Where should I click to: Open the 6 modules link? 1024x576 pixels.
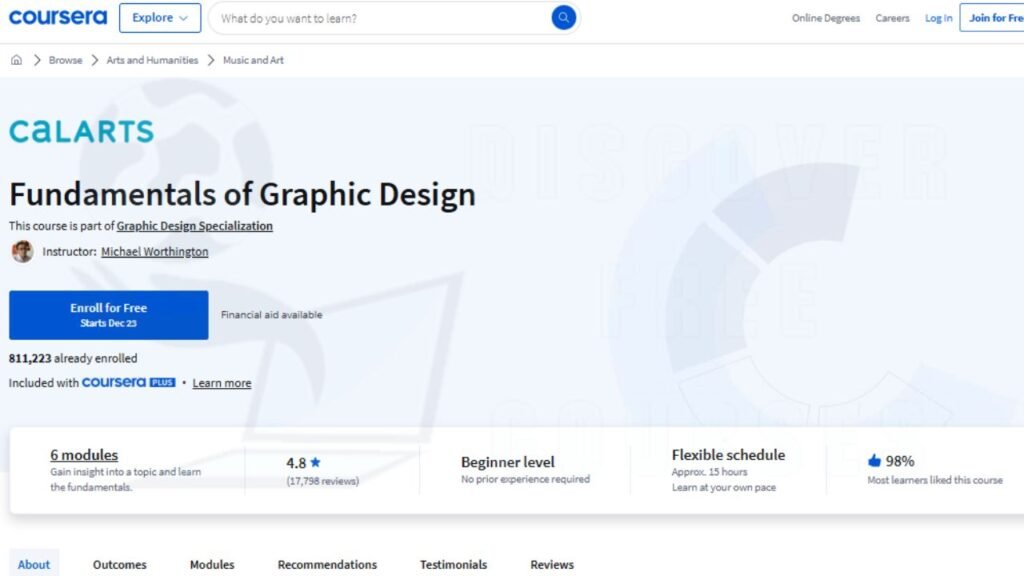click(x=84, y=455)
